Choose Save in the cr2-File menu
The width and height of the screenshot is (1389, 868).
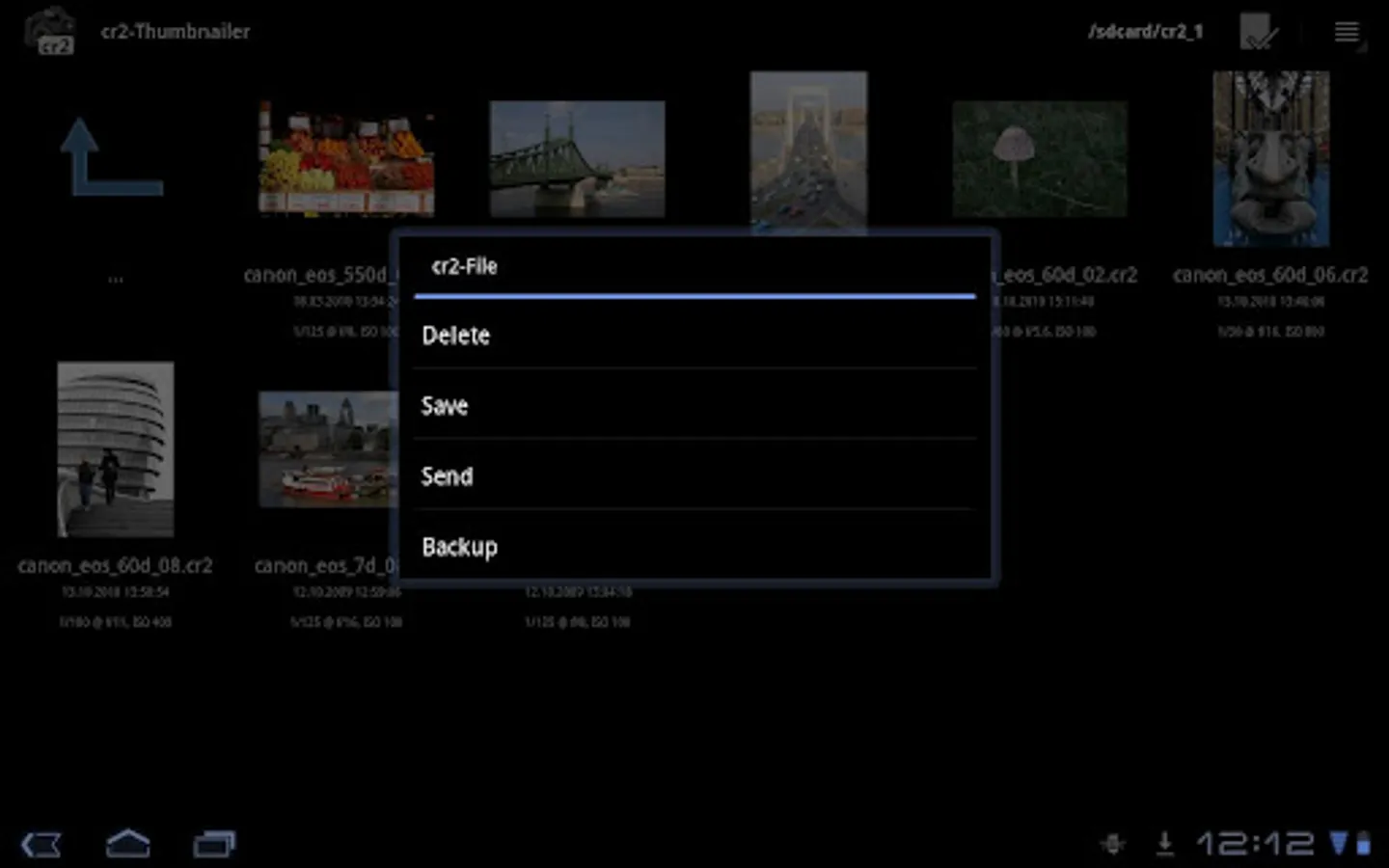coord(694,405)
